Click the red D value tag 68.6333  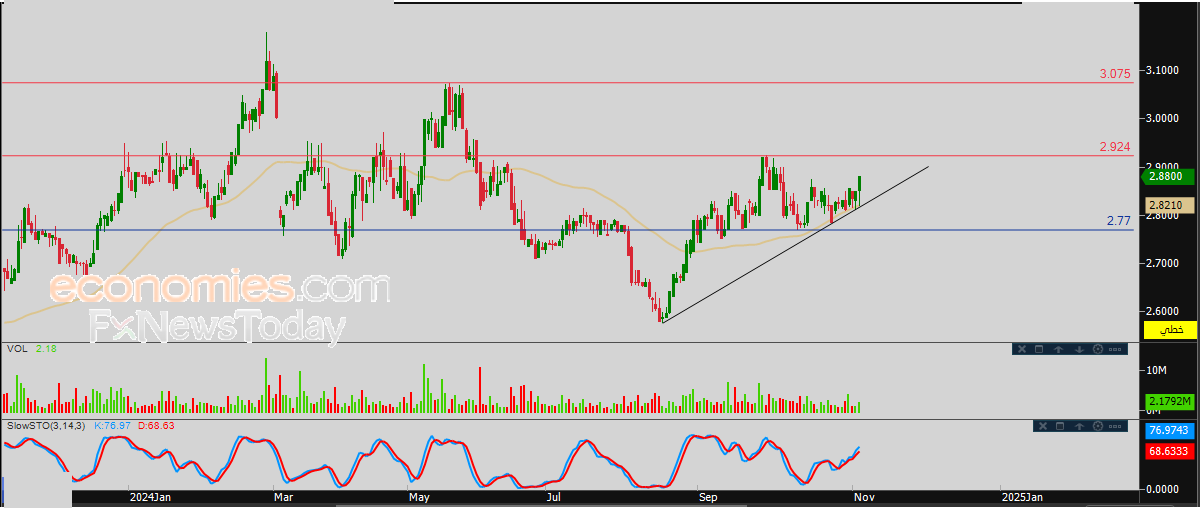point(1169,451)
